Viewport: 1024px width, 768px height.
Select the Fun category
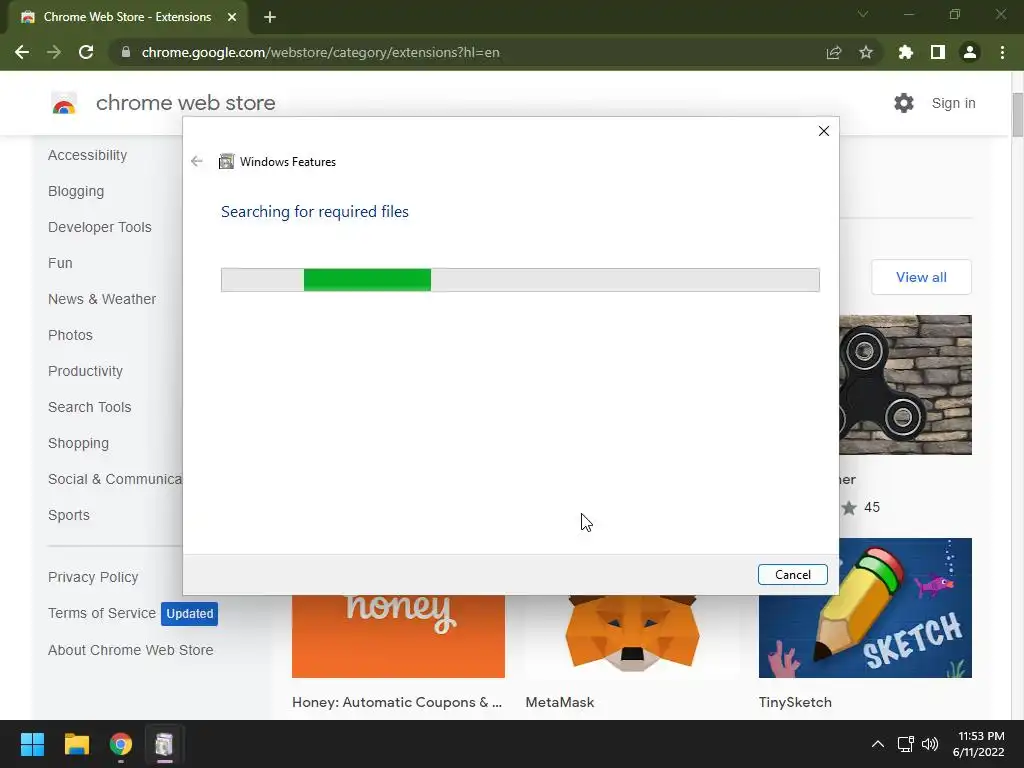click(60, 263)
